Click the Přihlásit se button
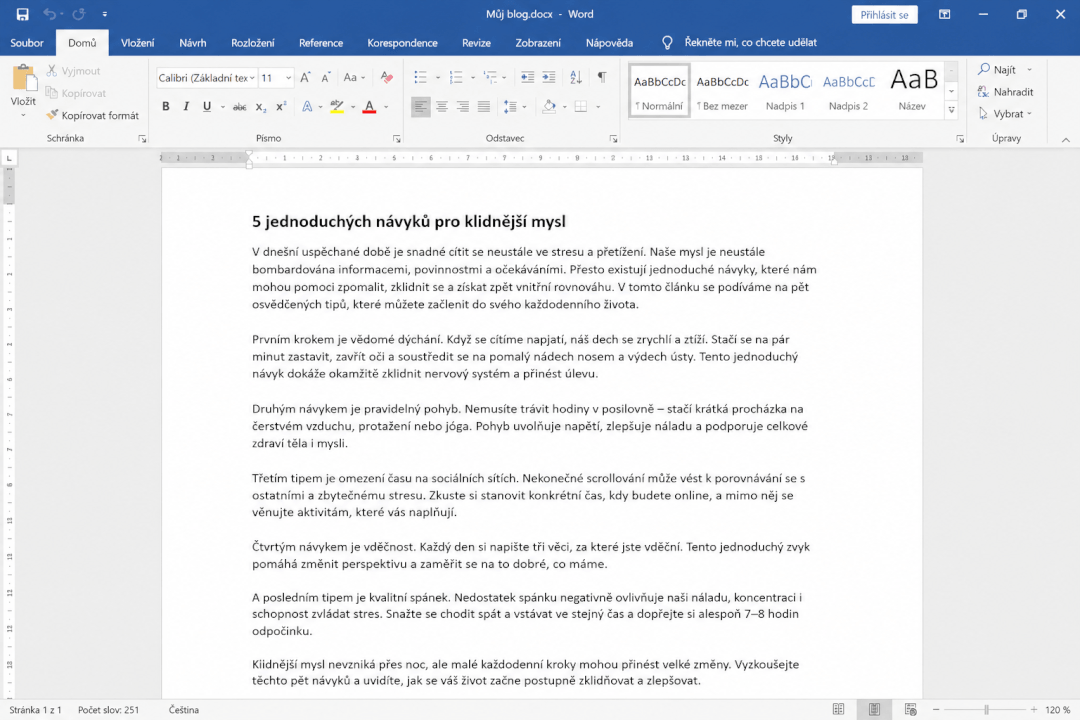1080x720 pixels. tap(884, 14)
